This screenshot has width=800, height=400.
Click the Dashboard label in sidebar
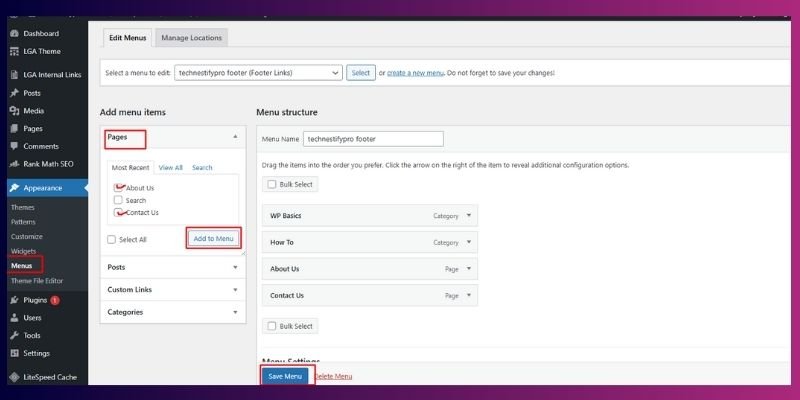(41, 34)
